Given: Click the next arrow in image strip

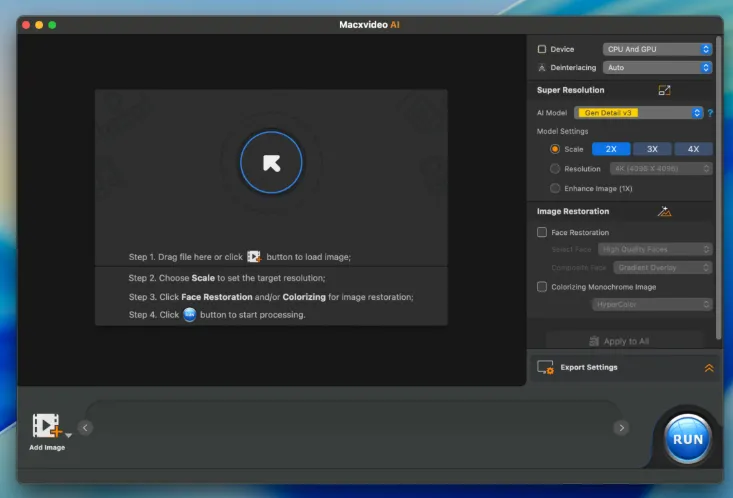Looking at the screenshot, I should coord(621,427).
